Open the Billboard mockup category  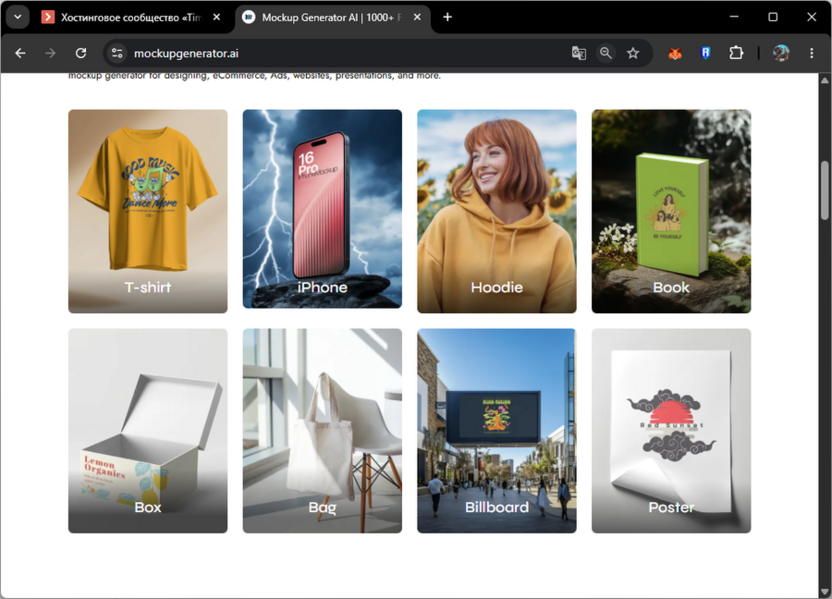tap(497, 430)
